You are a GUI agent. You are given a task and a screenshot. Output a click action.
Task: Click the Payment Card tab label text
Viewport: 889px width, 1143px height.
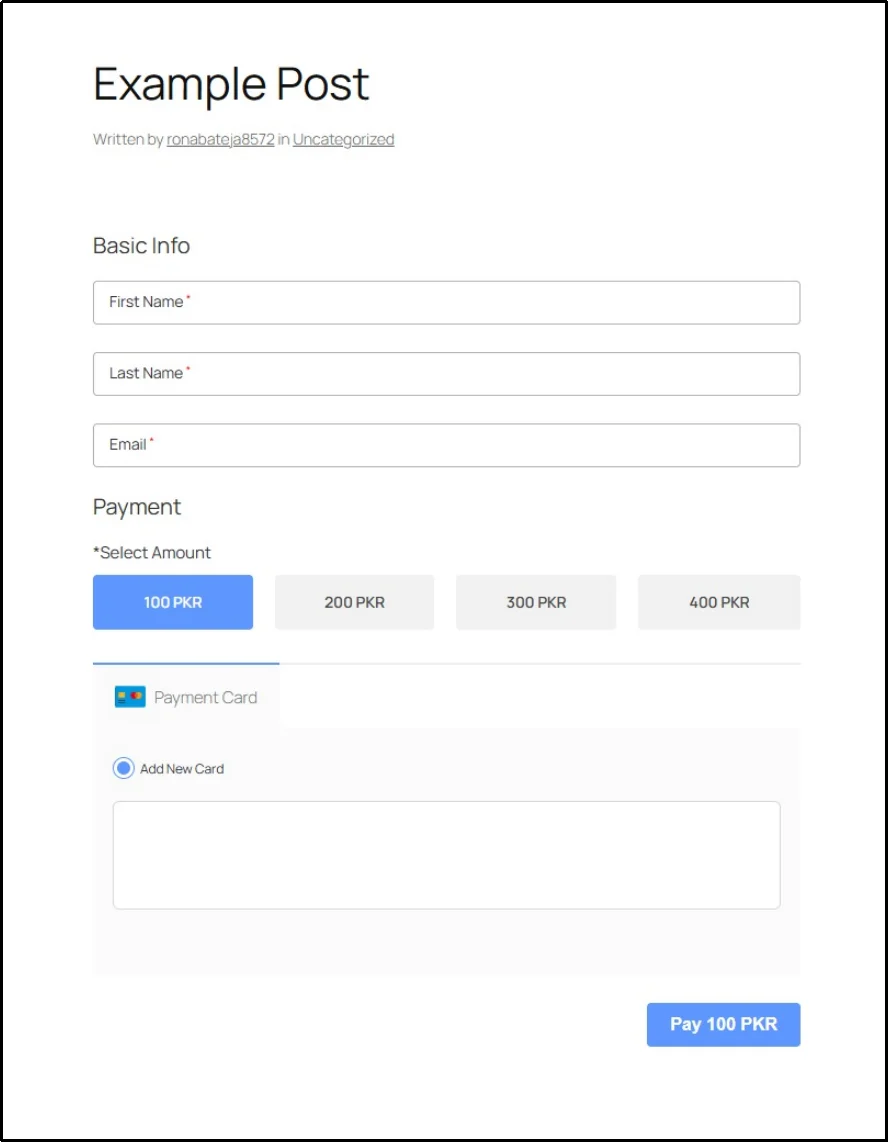coord(206,697)
